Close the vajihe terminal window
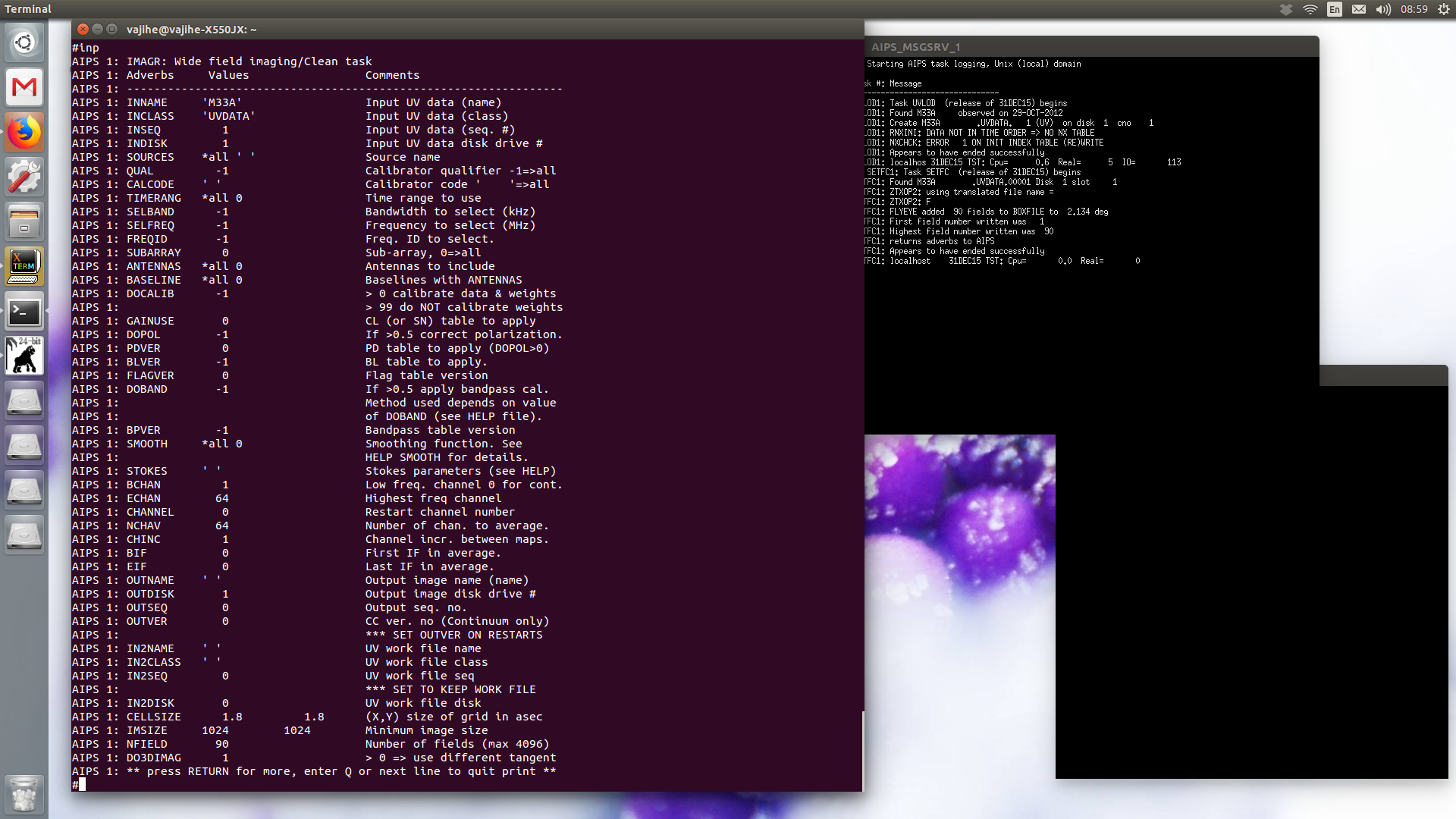 83,30
